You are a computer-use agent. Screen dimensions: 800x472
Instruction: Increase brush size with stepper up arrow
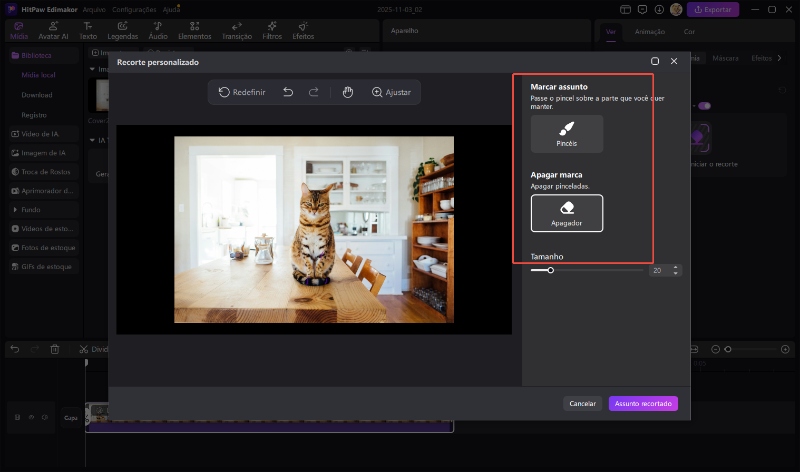676,267
